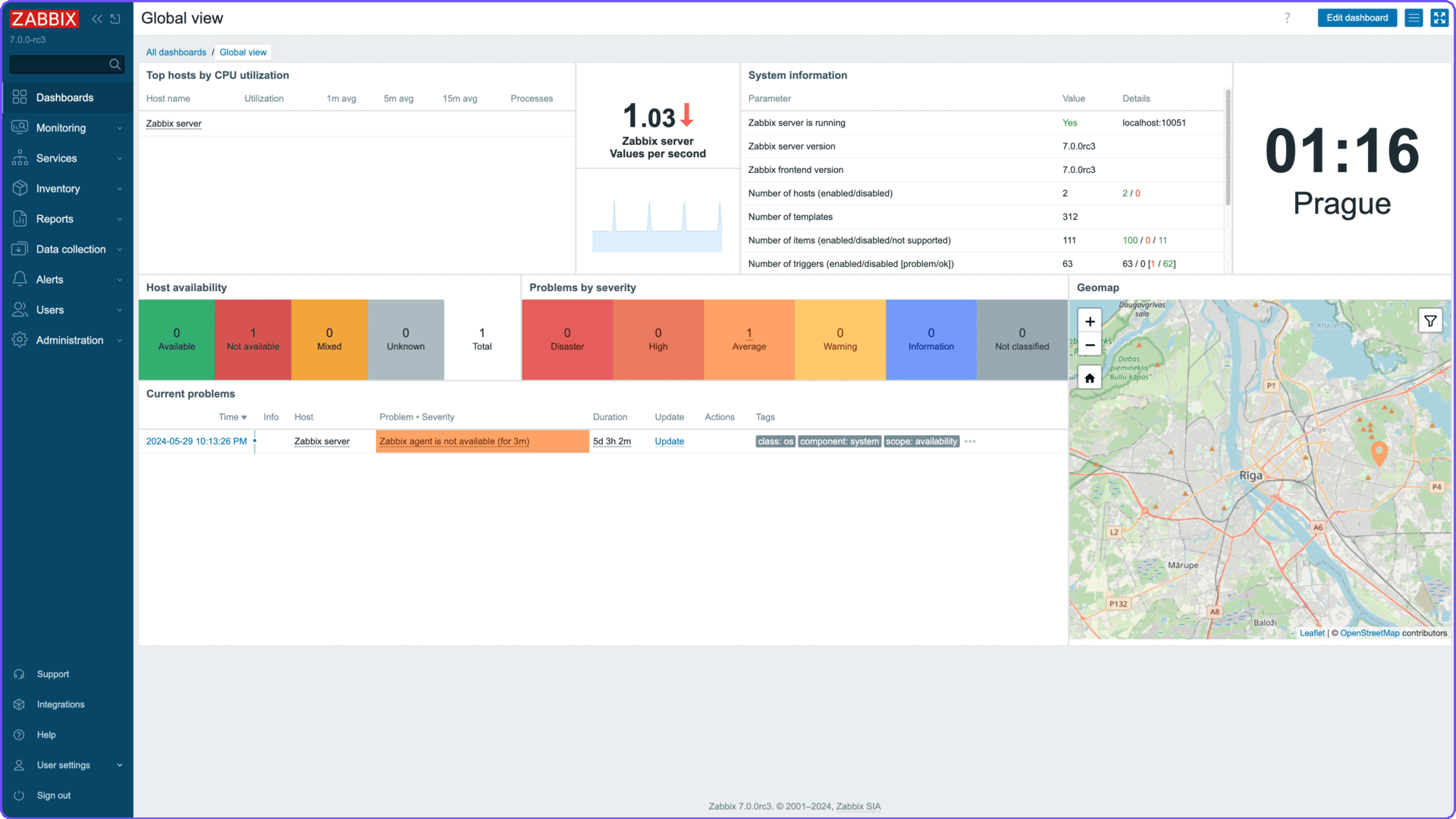The width and height of the screenshot is (1456, 819).
Task: Collapse the sidebar with the double-chevron icon
Action: [x=97, y=19]
